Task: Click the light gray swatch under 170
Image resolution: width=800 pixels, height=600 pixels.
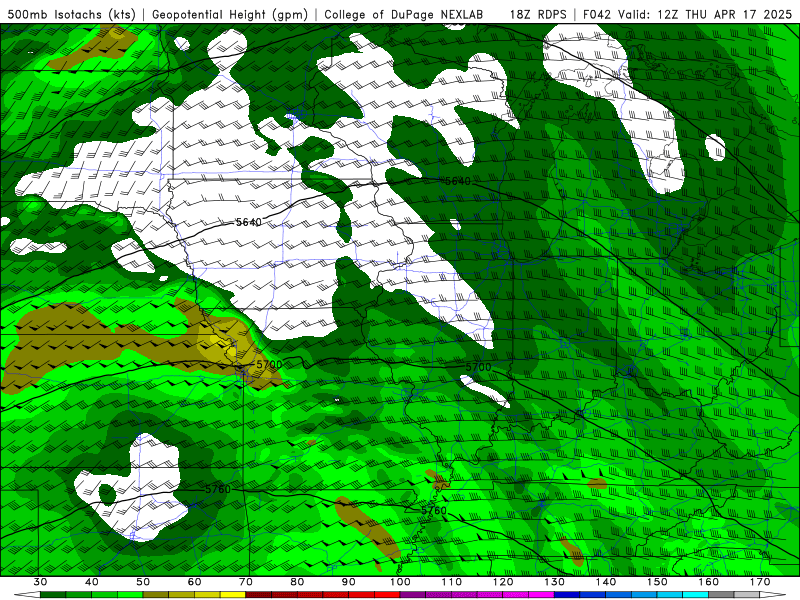Action: click(747, 594)
